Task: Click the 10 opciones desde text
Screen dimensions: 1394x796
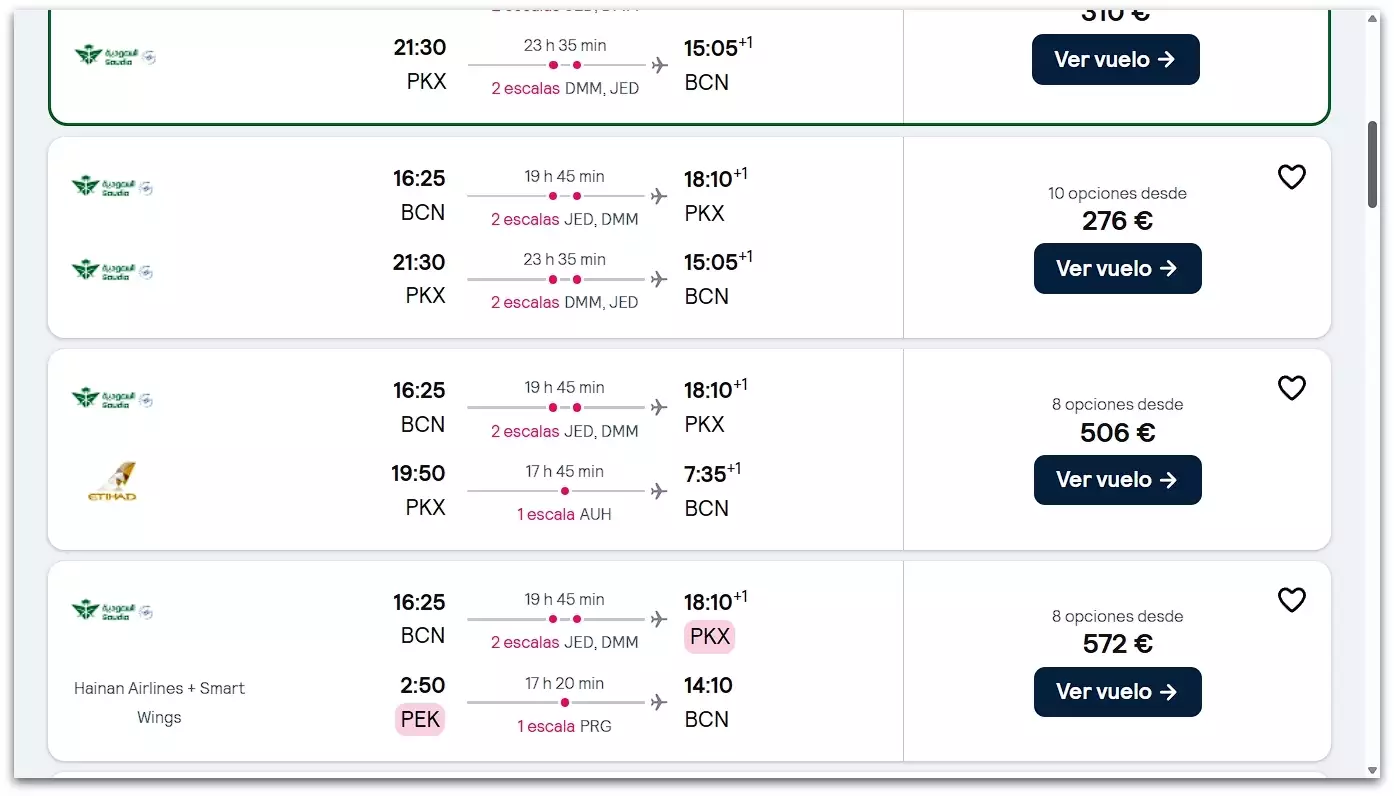Action: click(x=1117, y=193)
